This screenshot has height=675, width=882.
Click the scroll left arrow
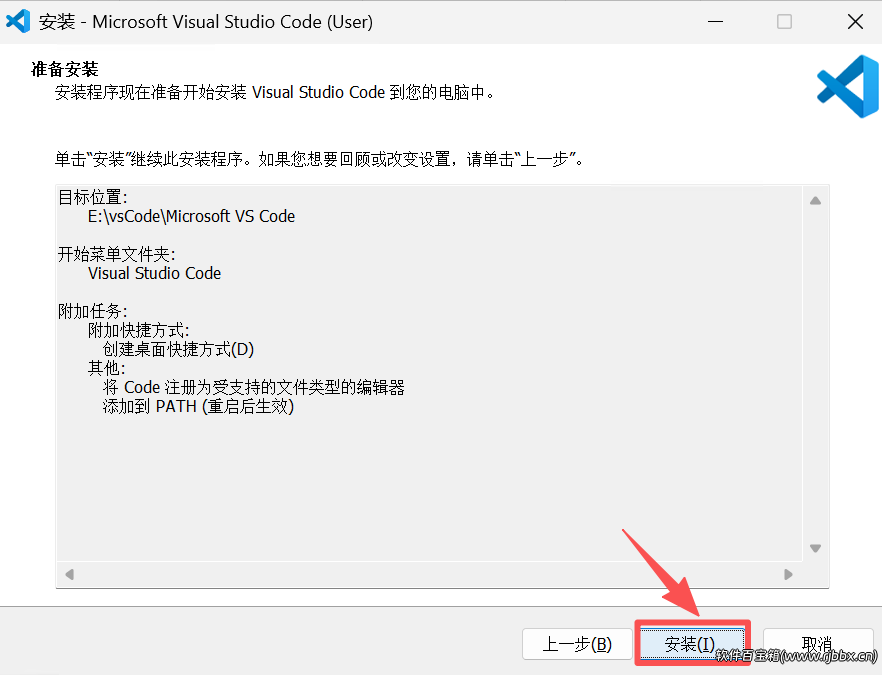pos(70,574)
